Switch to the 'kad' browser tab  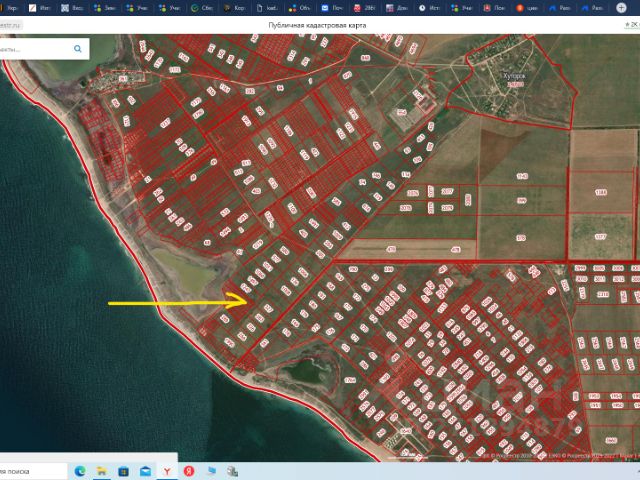coord(267,8)
